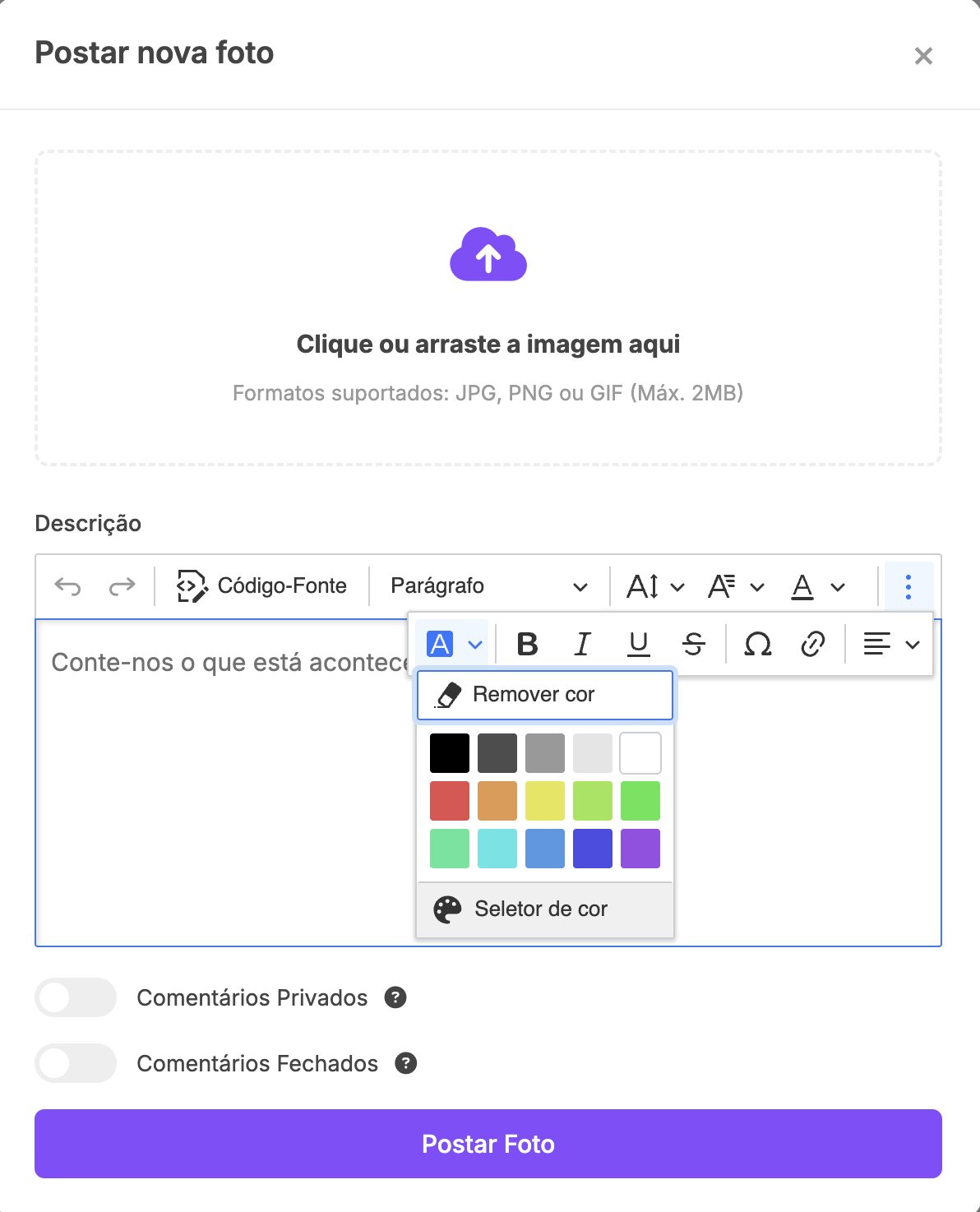Apply strikethrough formatting
The image size is (980, 1212).
click(x=694, y=644)
